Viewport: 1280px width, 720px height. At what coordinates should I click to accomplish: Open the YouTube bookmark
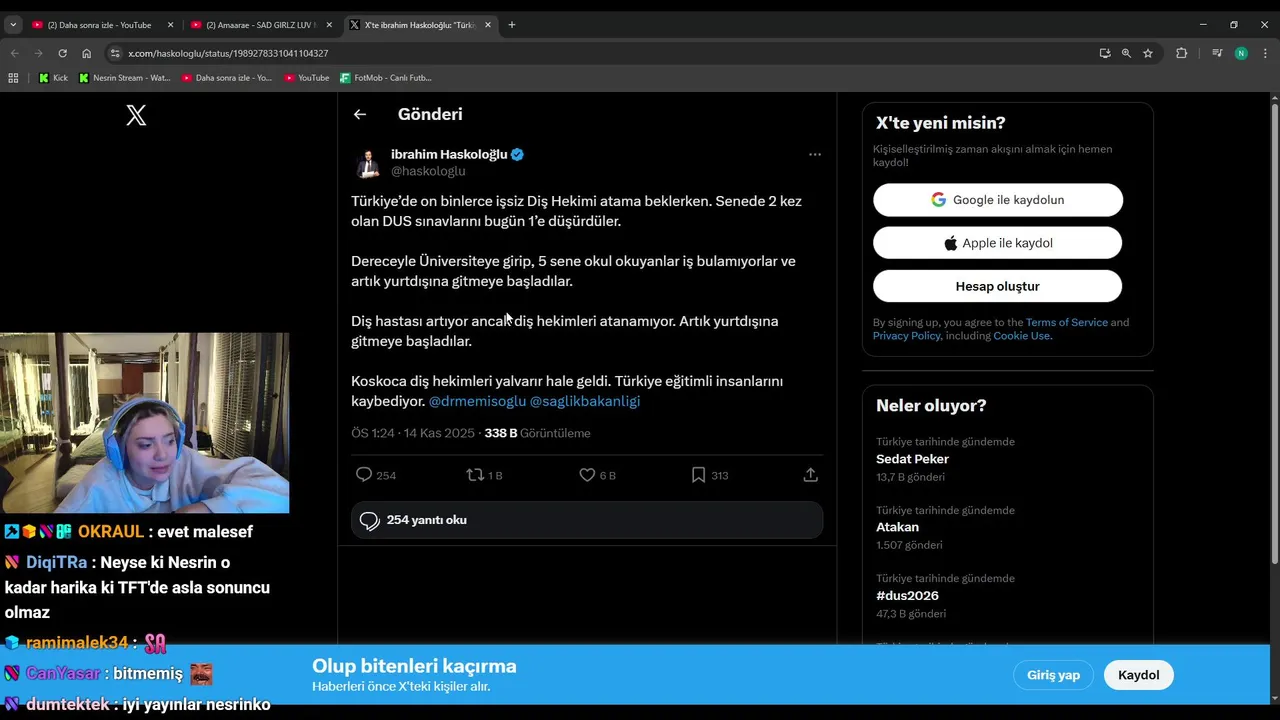pos(307,77)
